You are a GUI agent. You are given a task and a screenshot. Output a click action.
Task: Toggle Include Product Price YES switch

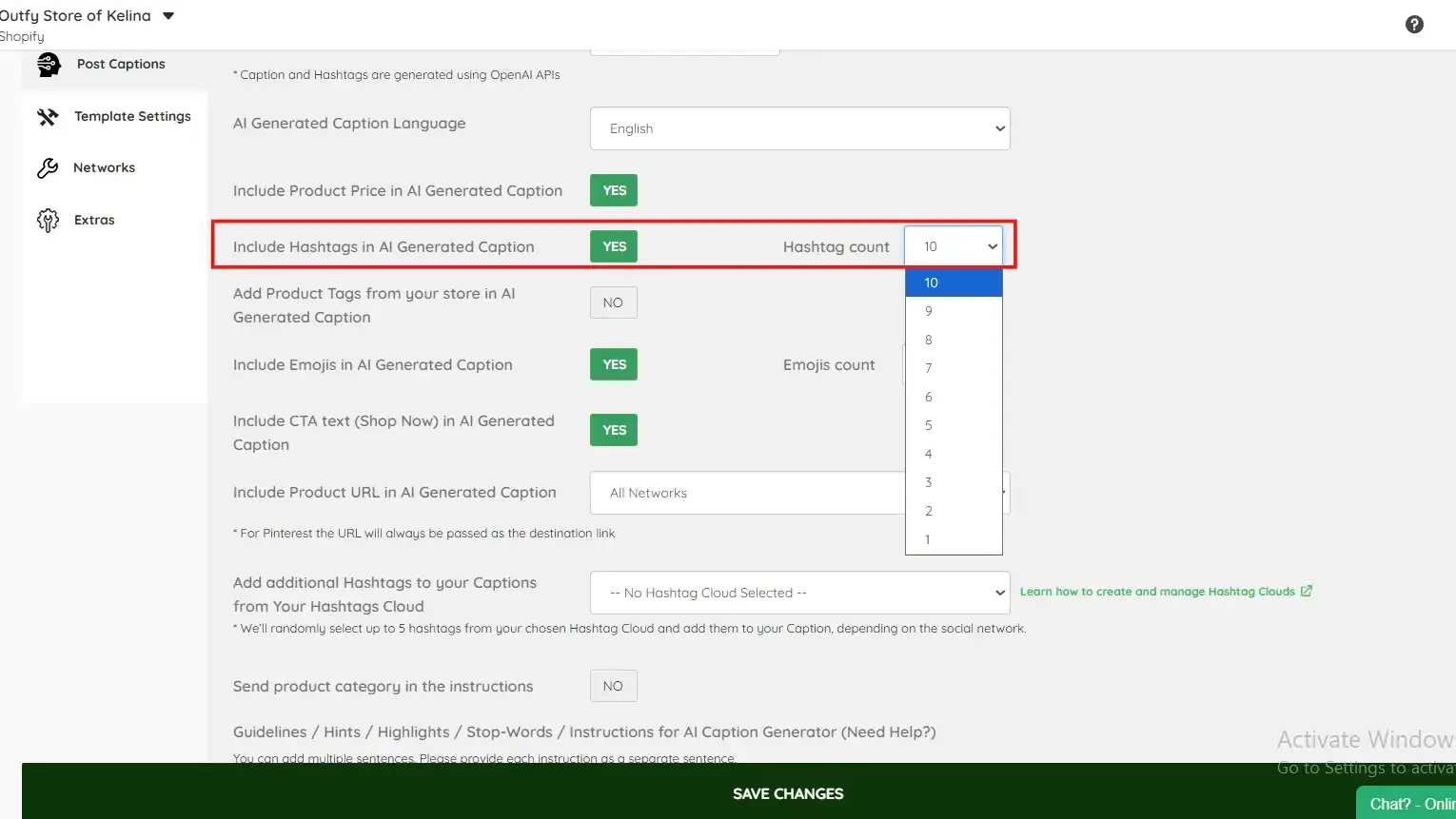[x=614, y=190]
